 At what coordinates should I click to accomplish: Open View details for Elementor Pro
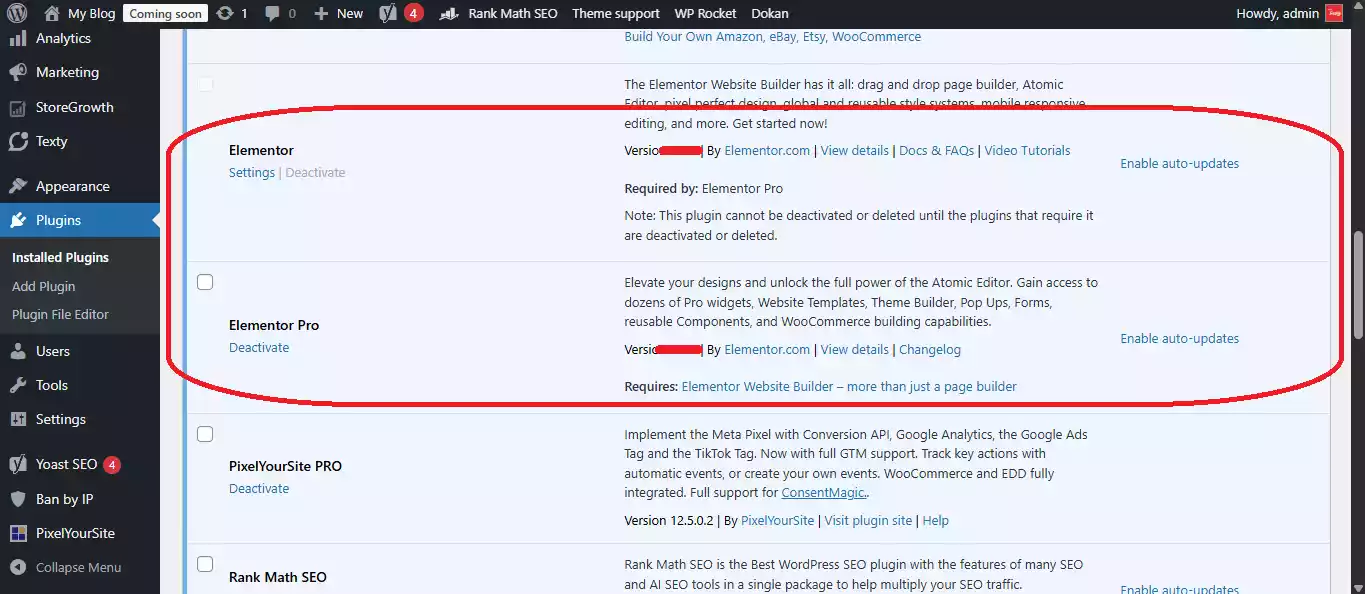(x=854, y=349)
